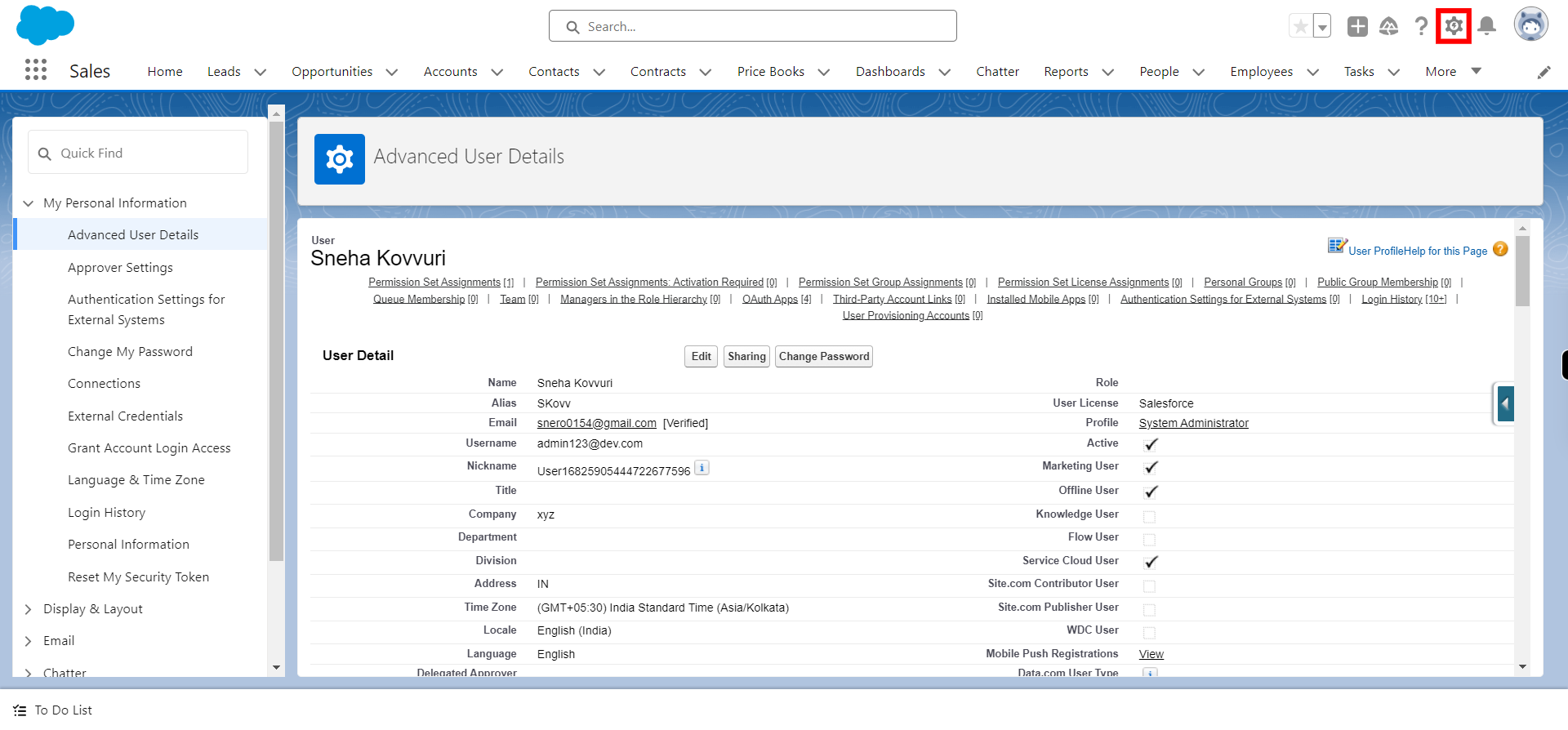Click the global Search field

753,26
